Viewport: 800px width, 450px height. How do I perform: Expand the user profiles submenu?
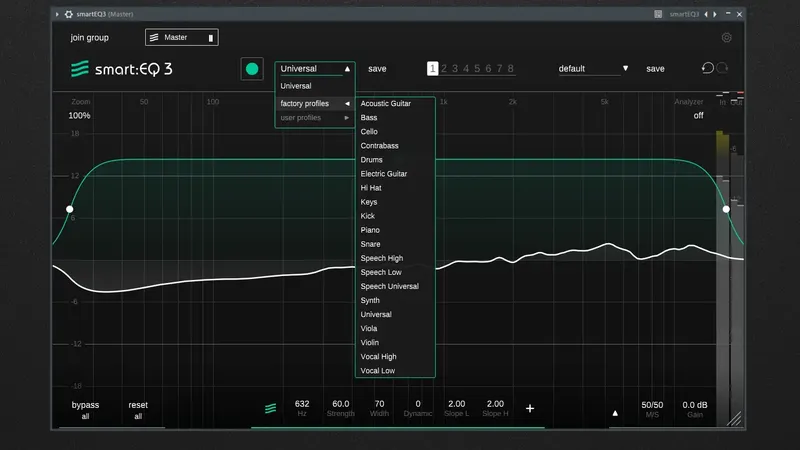(315, 118)
